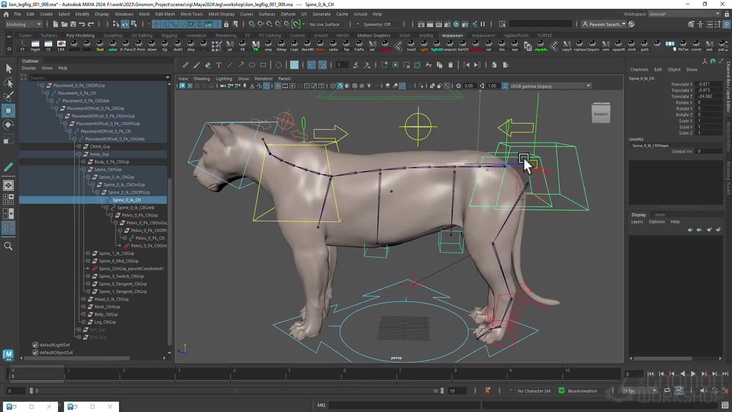Select Spine_0_Ik_Ctl in the Outliner
This screenshot has width=732, height=412.
tap(126, 200)
